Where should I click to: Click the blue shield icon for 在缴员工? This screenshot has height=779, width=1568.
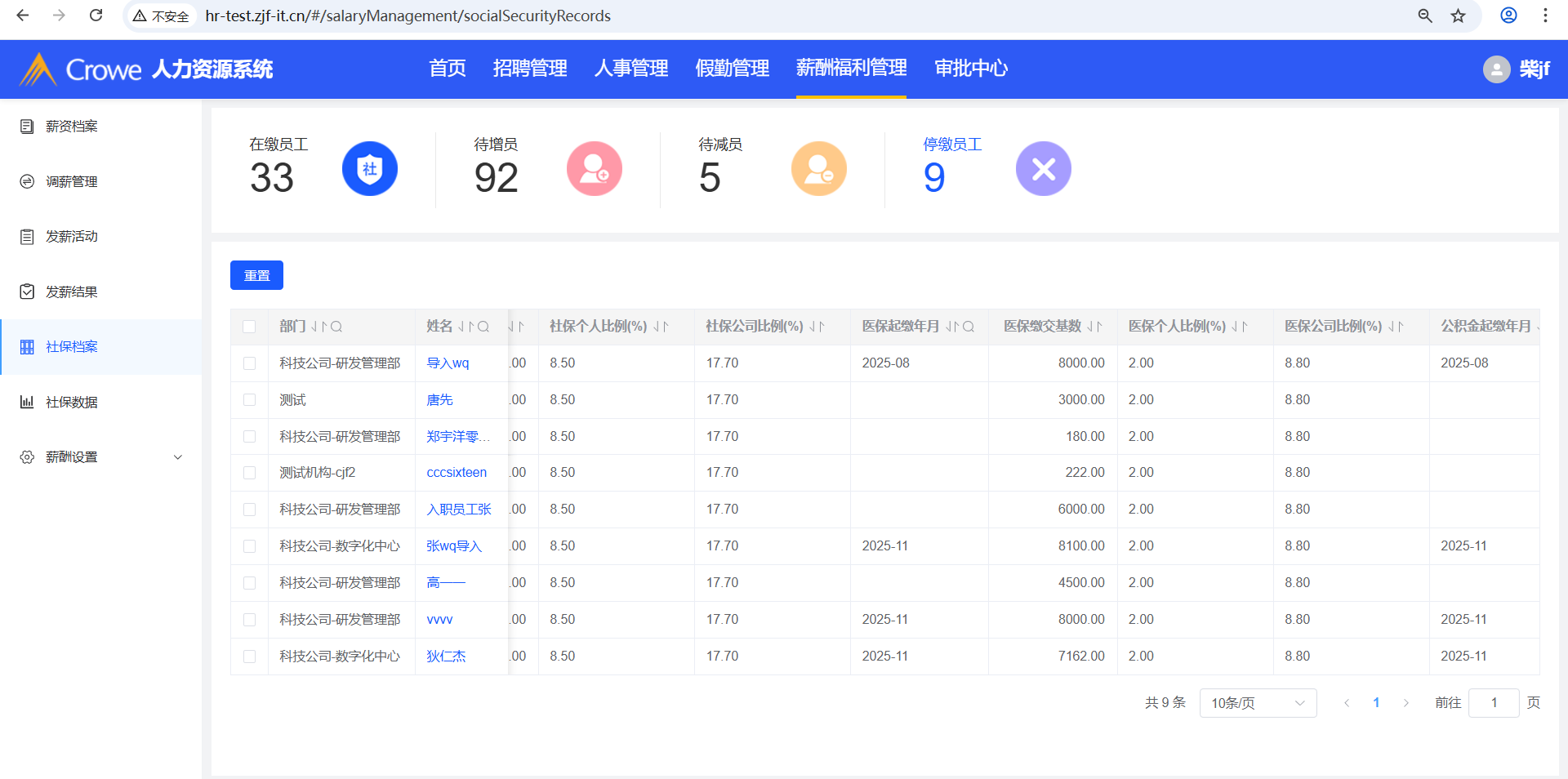click(369, 169)
